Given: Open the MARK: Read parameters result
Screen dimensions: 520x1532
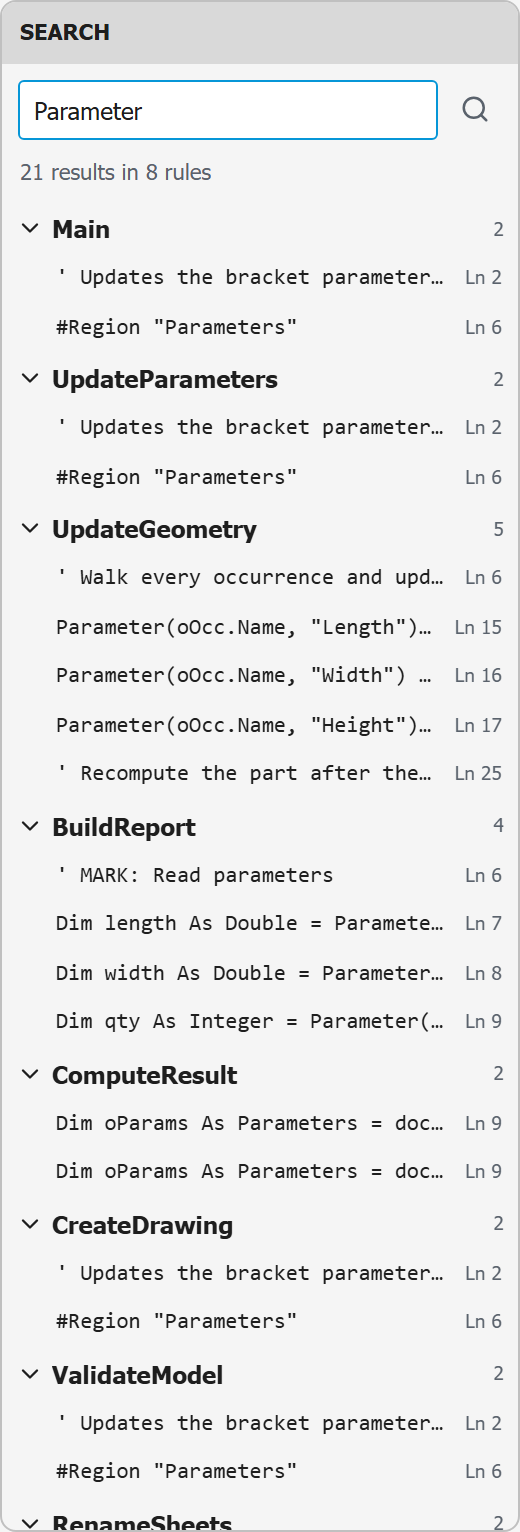Looking at the screenshot, I should (x=260, y=875).
